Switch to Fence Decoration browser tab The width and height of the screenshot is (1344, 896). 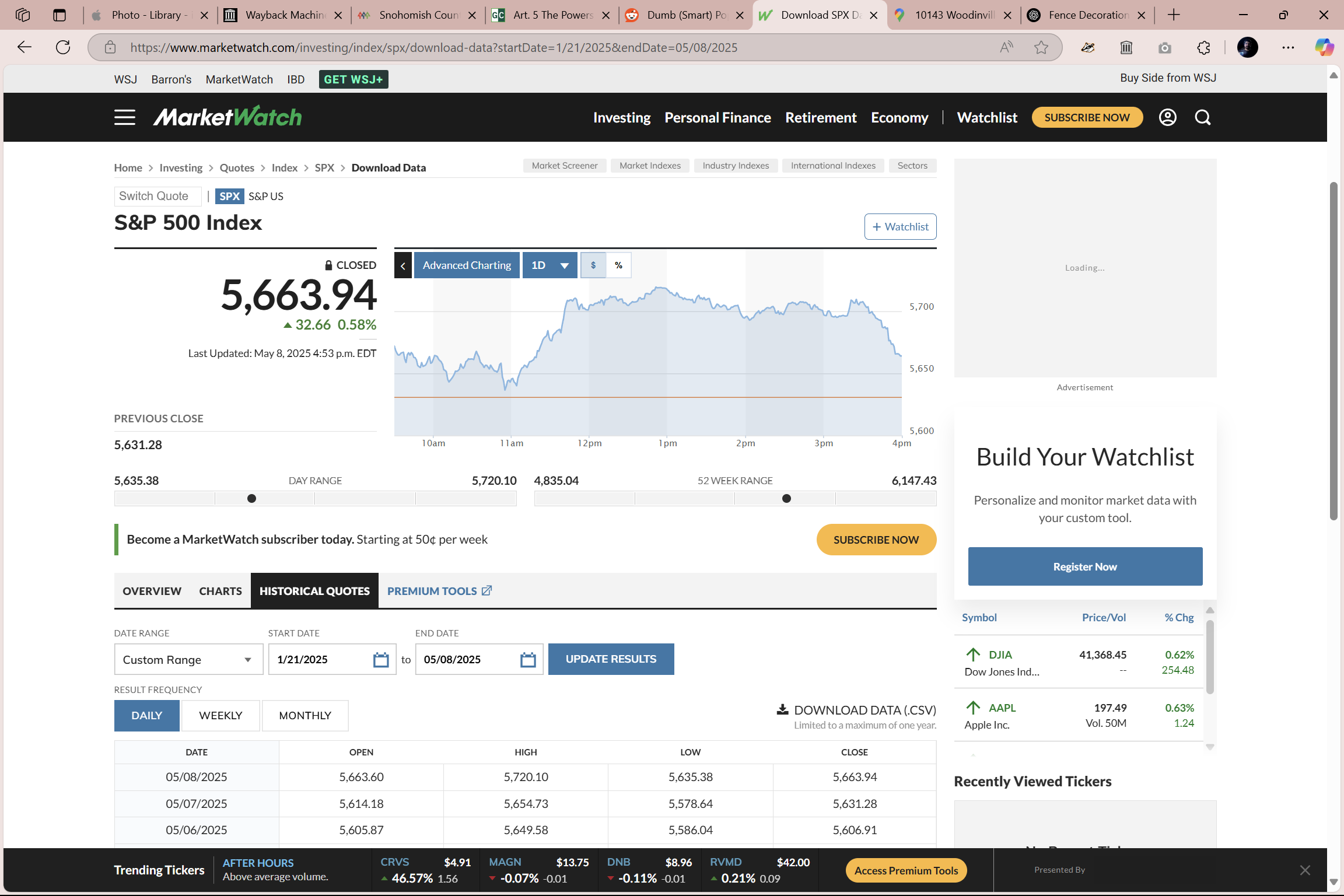pos(1087,15)
